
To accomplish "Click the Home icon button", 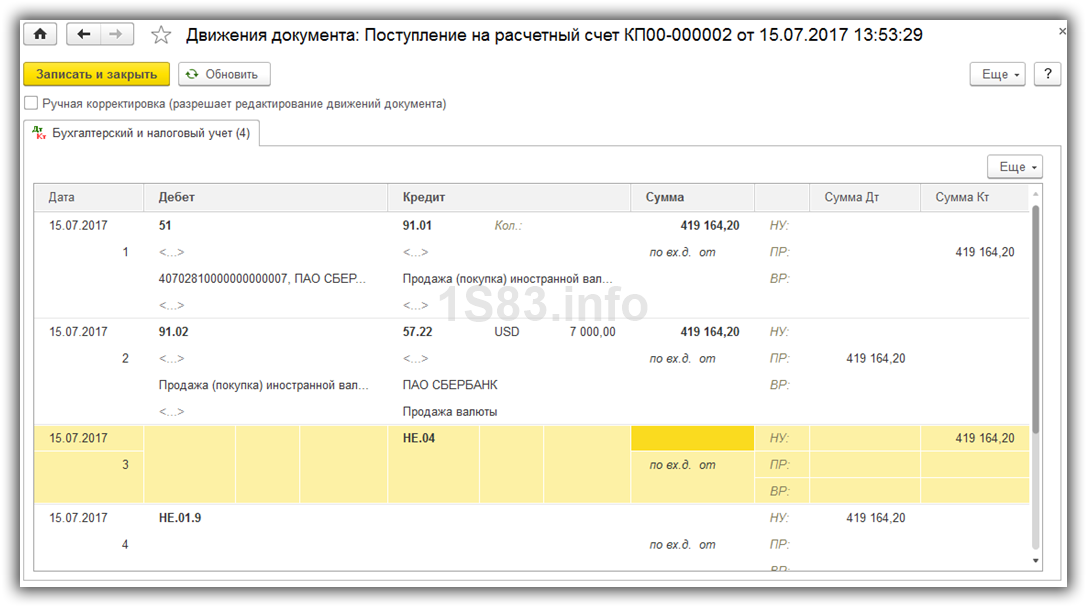I will [x=40, y=35].
